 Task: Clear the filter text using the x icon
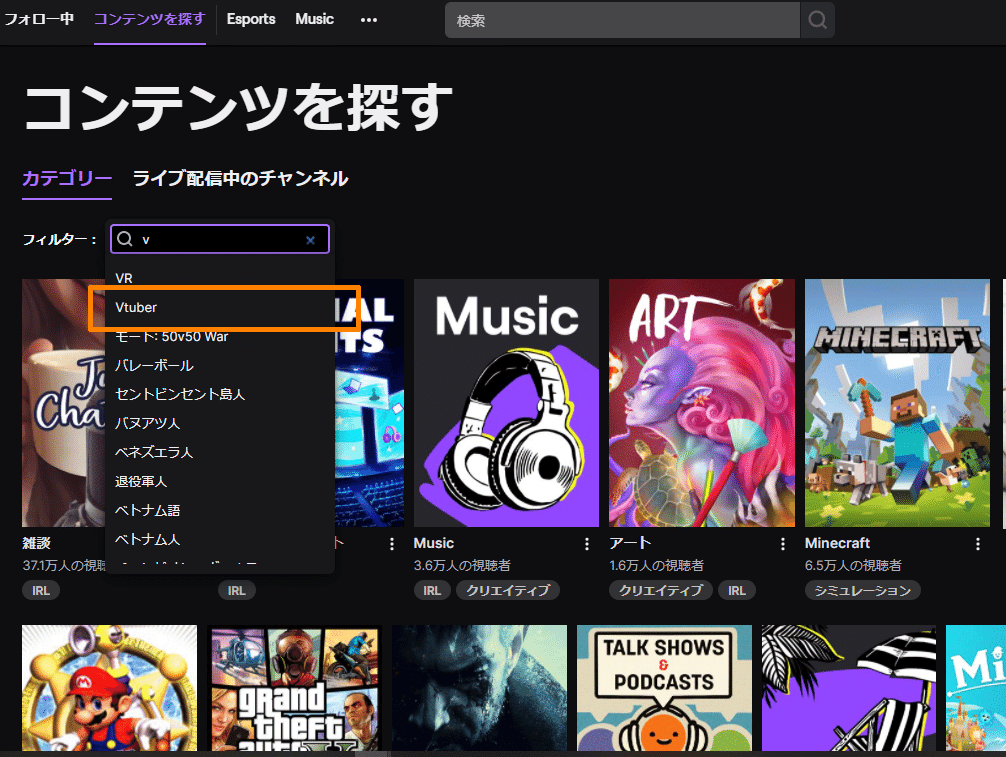pos(310,239)
